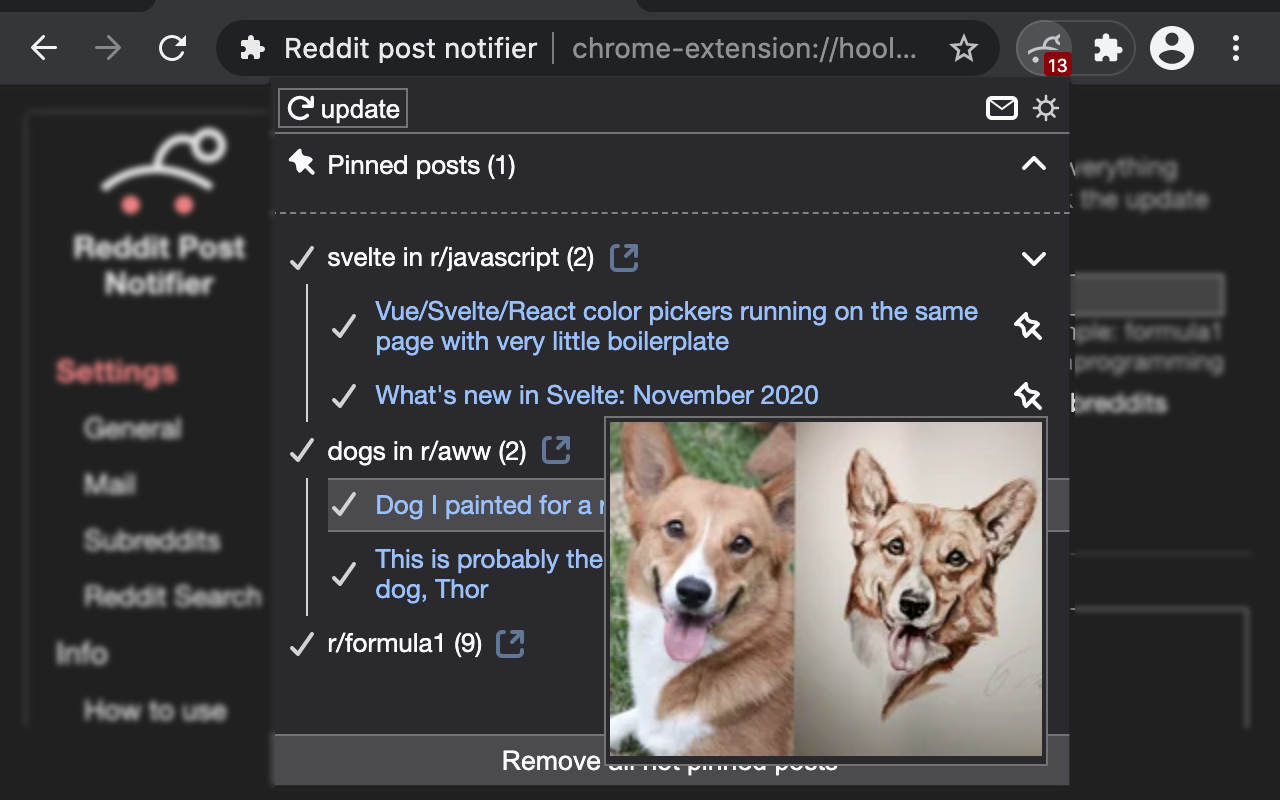Collapse the Pinned posts section
1280x800 pixels.
(x=1033, y=163)
